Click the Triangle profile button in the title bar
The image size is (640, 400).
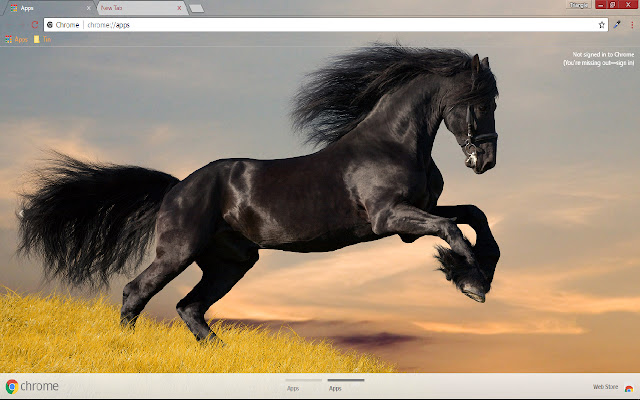pyautogui.click(x=579, y=5)
